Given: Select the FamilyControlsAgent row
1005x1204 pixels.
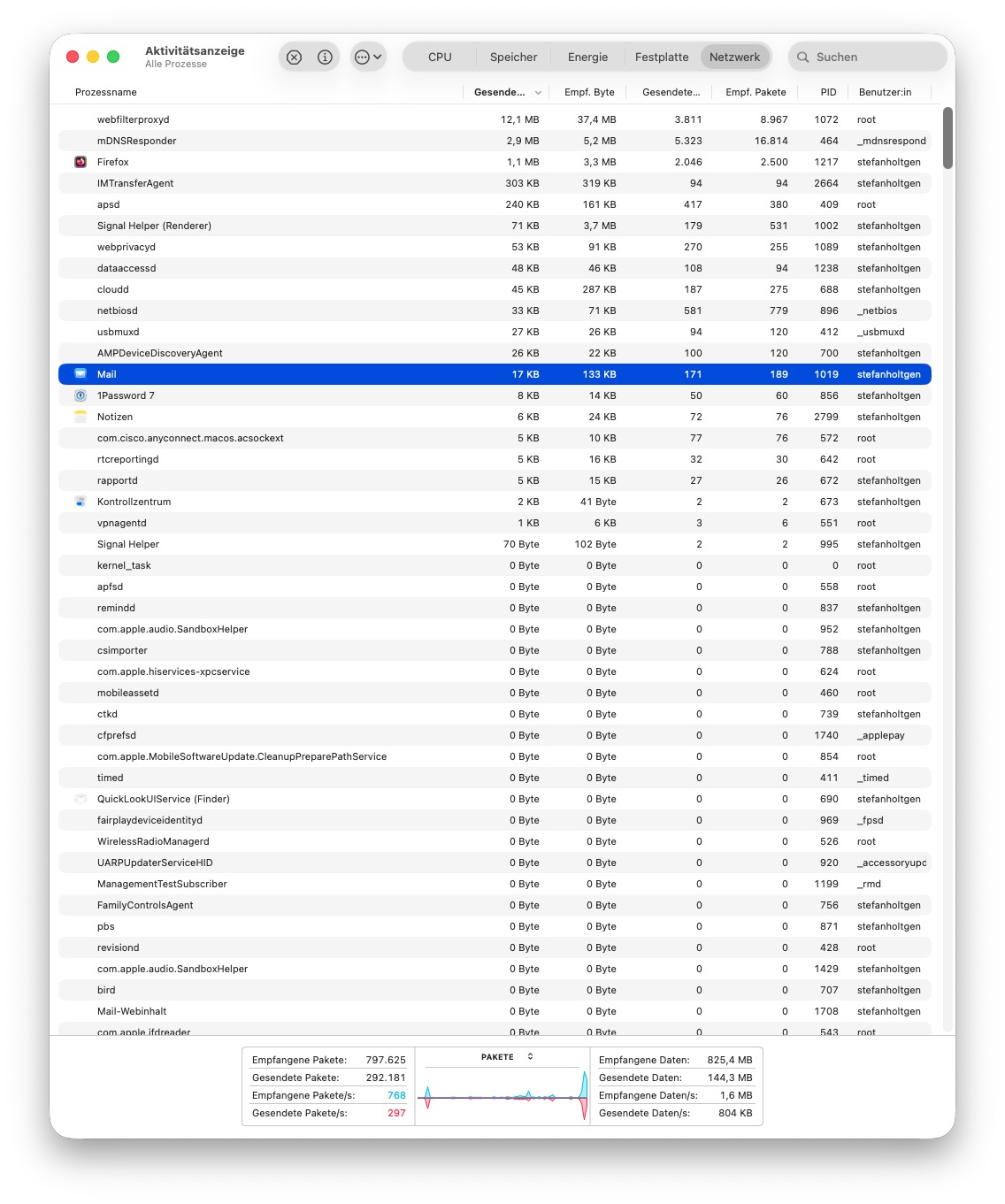Looking at the screenshot, I should coord(495,905).
